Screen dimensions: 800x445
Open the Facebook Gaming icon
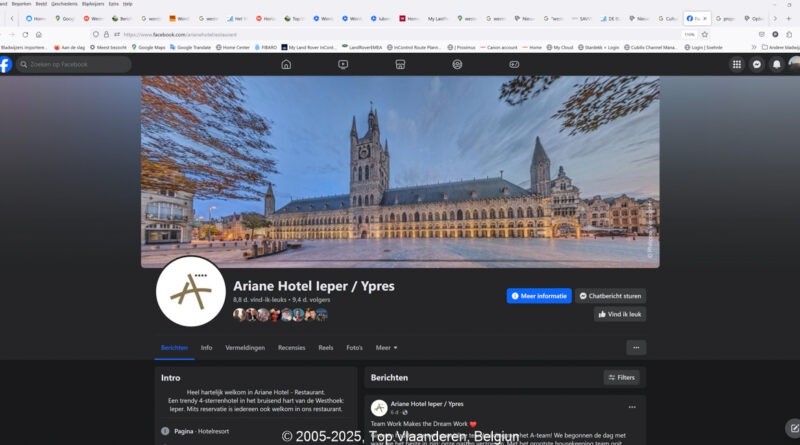(x=514, y=64)
